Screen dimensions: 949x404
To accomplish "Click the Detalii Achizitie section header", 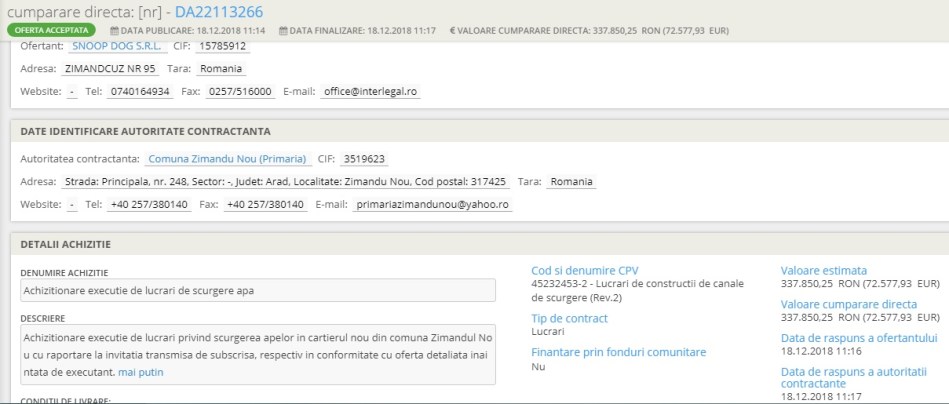I will point(66,244).
